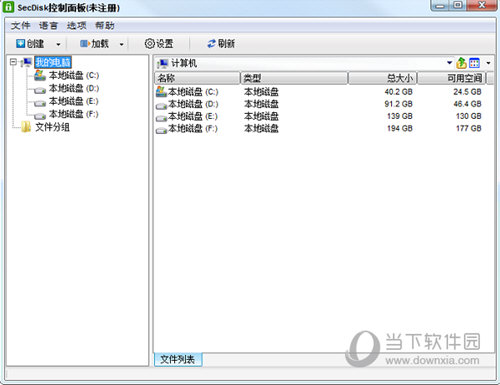Click the 130 GB free space cell
The width and height of the screenshot is (500, 385).
469,116
